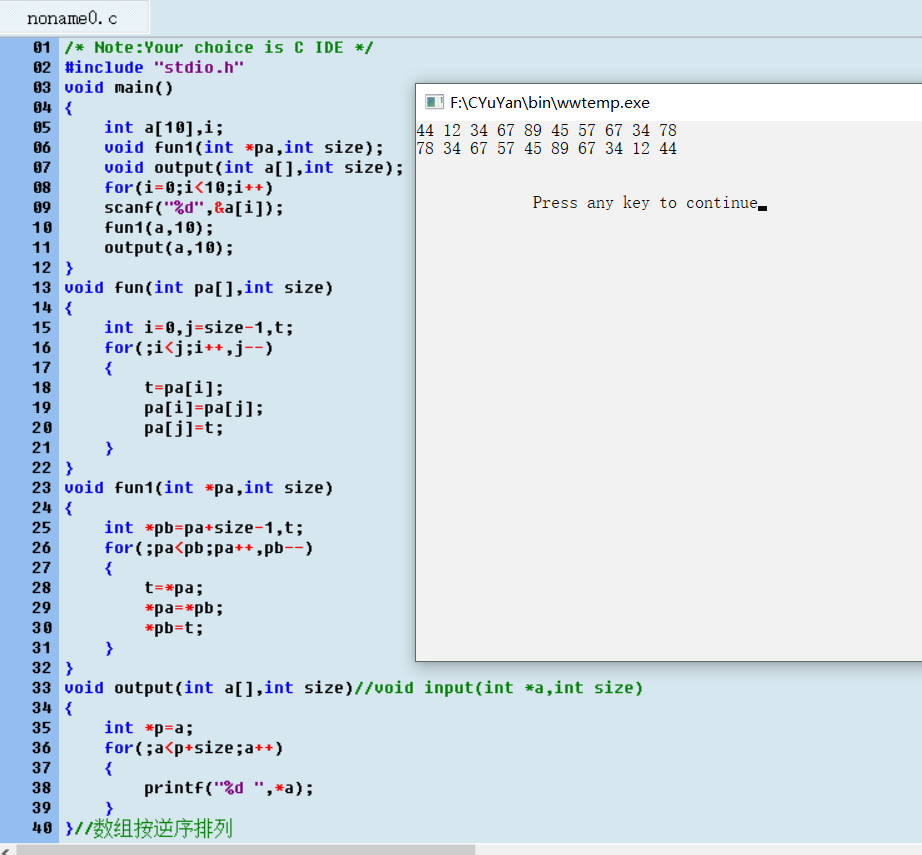Viewport: 922px width, 855px height.
Task: Click the horizontal scrollbar at bottom
Action: click(246, 850)
